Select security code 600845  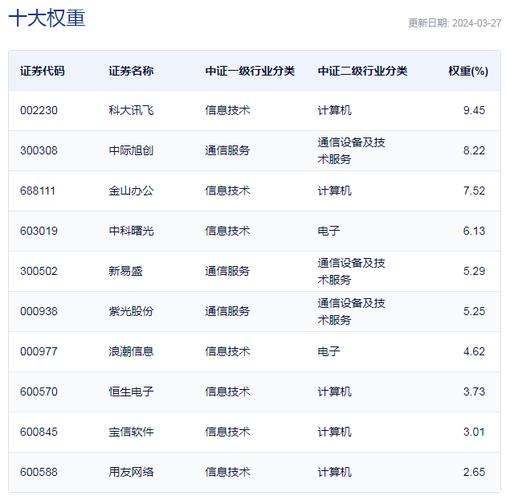[x=39, y=432]
